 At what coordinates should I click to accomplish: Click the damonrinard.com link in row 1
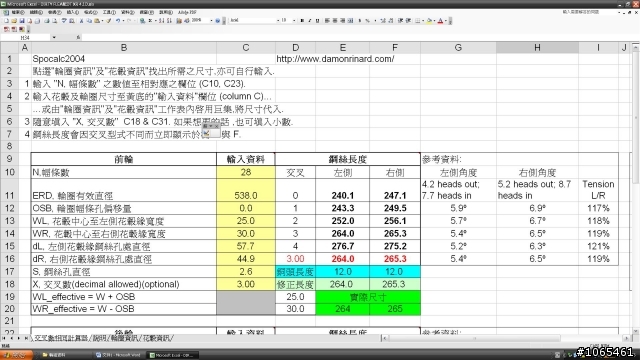click(x=335, y=59)
